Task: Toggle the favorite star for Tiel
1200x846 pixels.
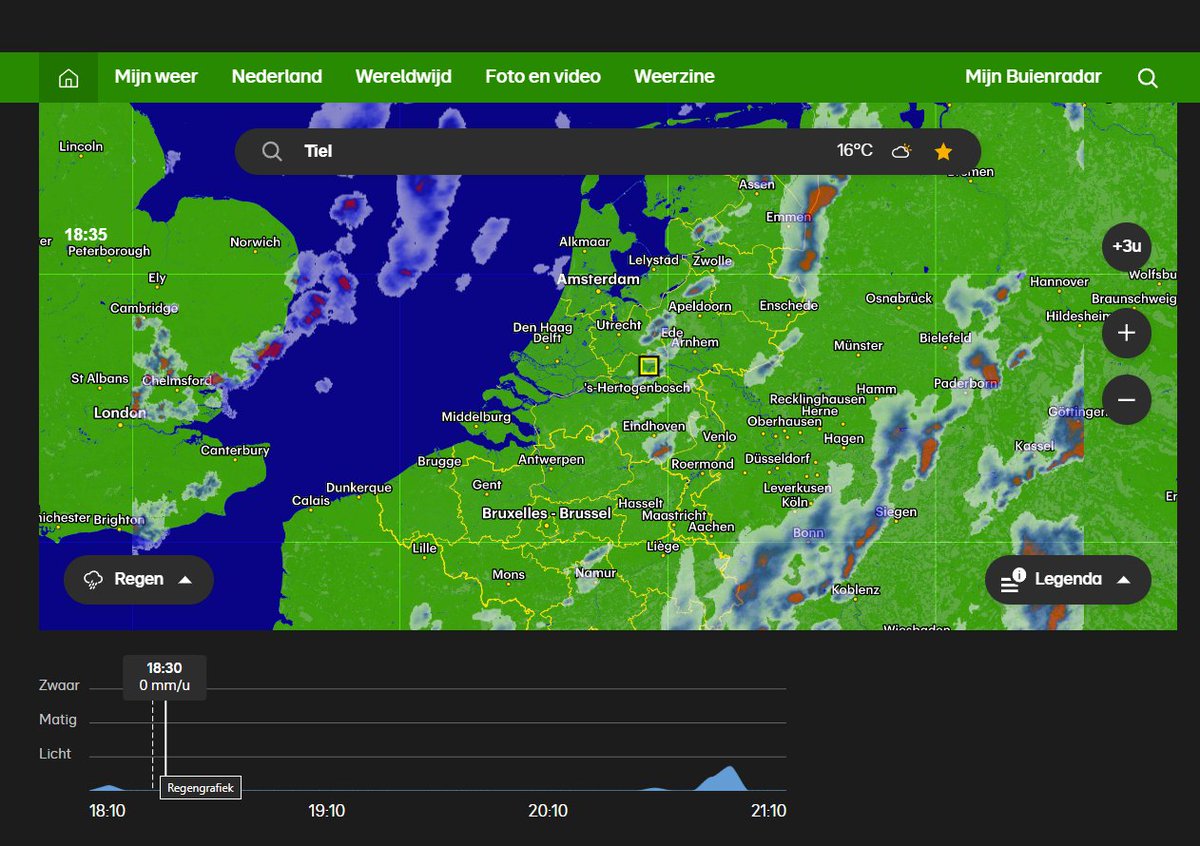Action: [943, 151]
